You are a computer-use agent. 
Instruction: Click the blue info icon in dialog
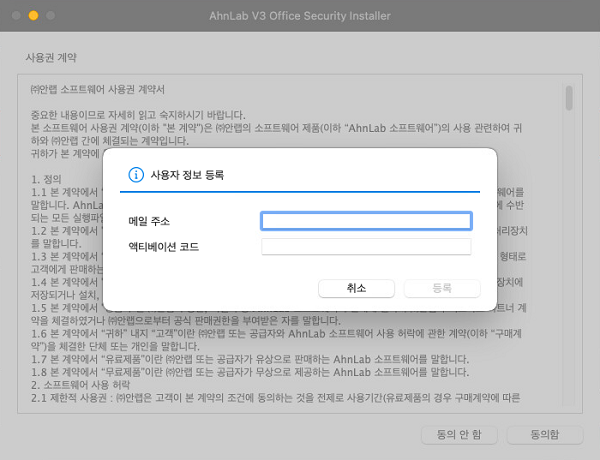click(x=136, y=175)
